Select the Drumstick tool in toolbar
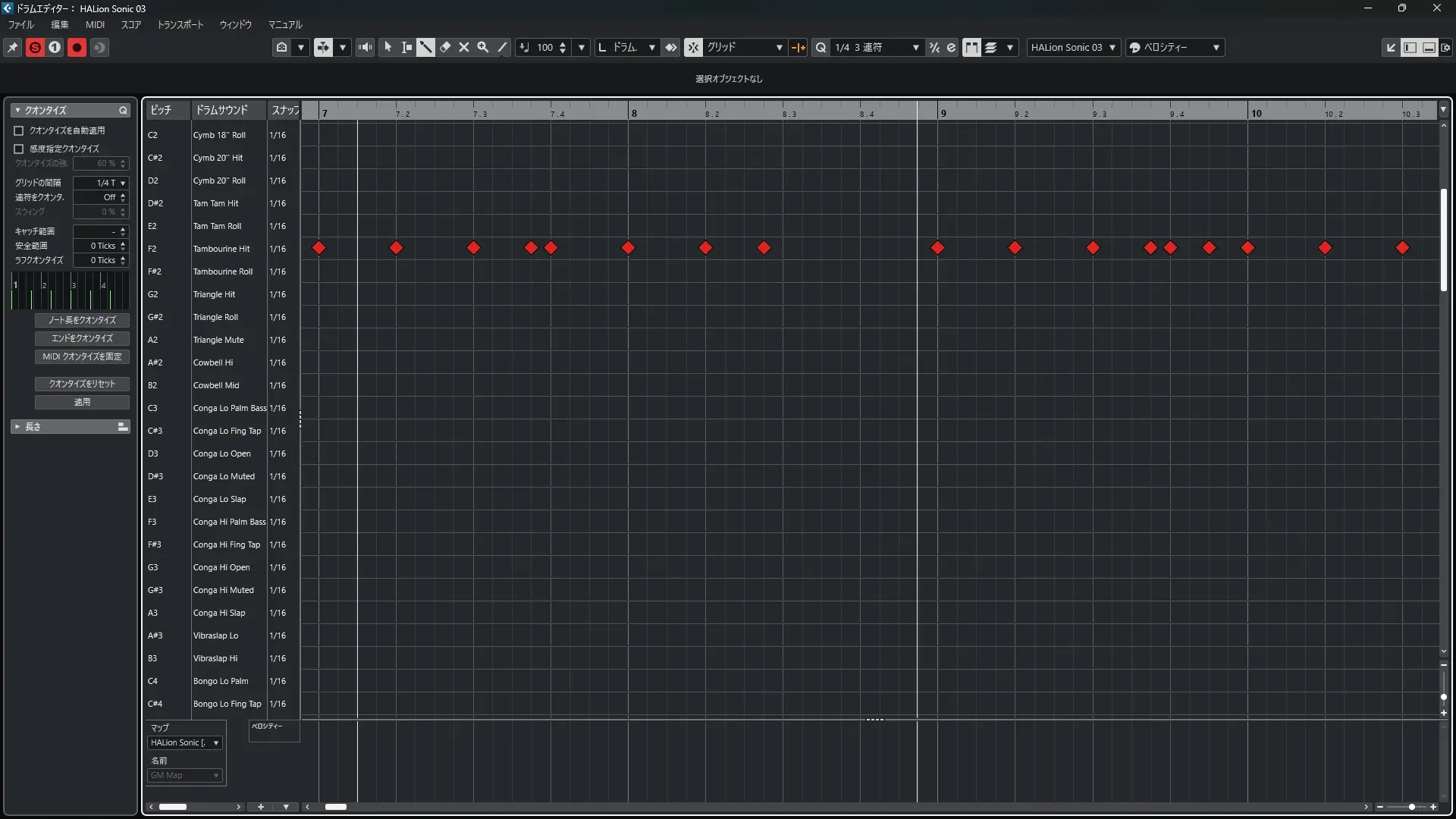Screen dimensions: 1456x819 [x=425, y=47]
